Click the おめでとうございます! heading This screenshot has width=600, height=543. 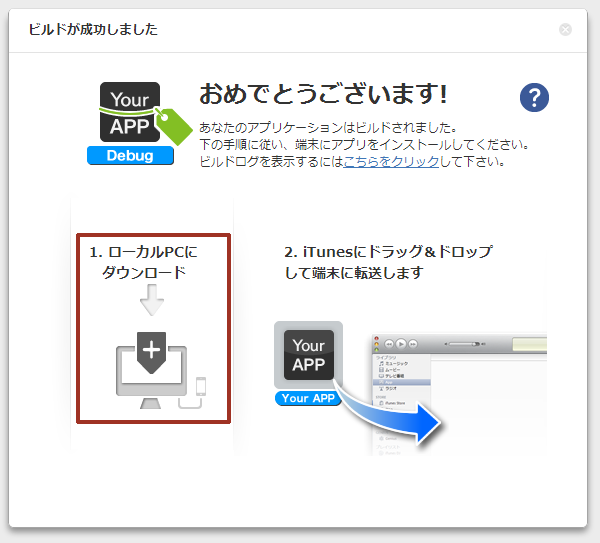(x=323, y=94)
